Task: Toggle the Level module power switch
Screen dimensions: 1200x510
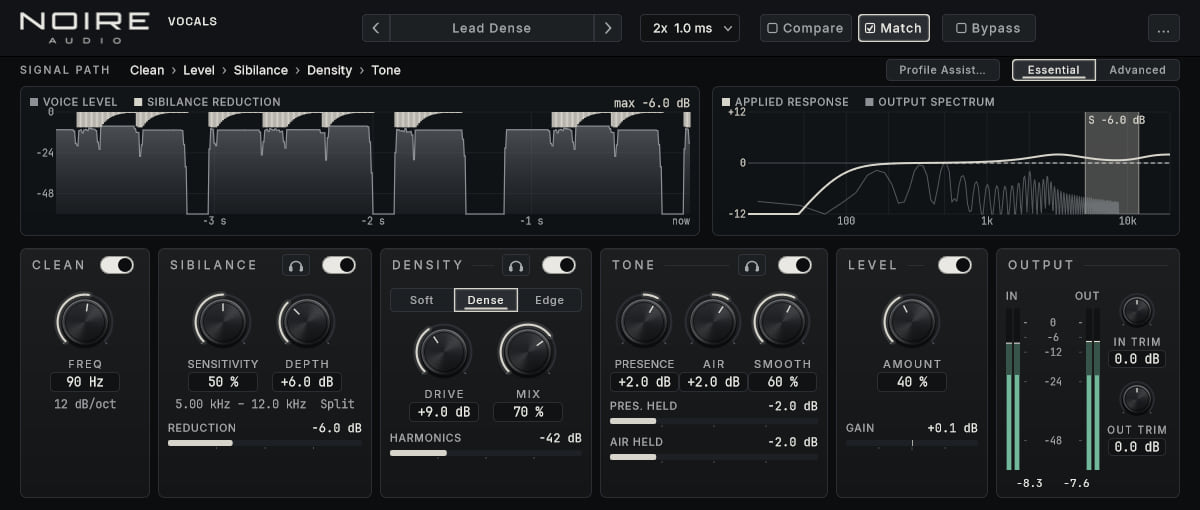Action: 955,265
